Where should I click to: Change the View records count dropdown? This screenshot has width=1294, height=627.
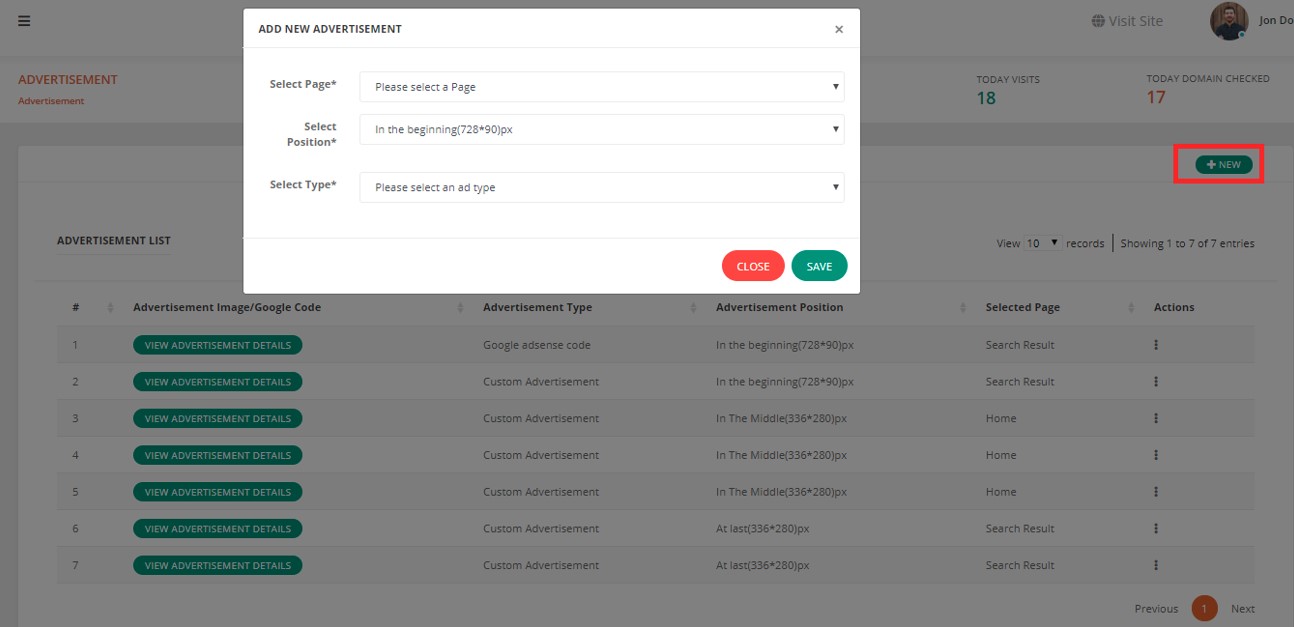(x=1042, y=244)
